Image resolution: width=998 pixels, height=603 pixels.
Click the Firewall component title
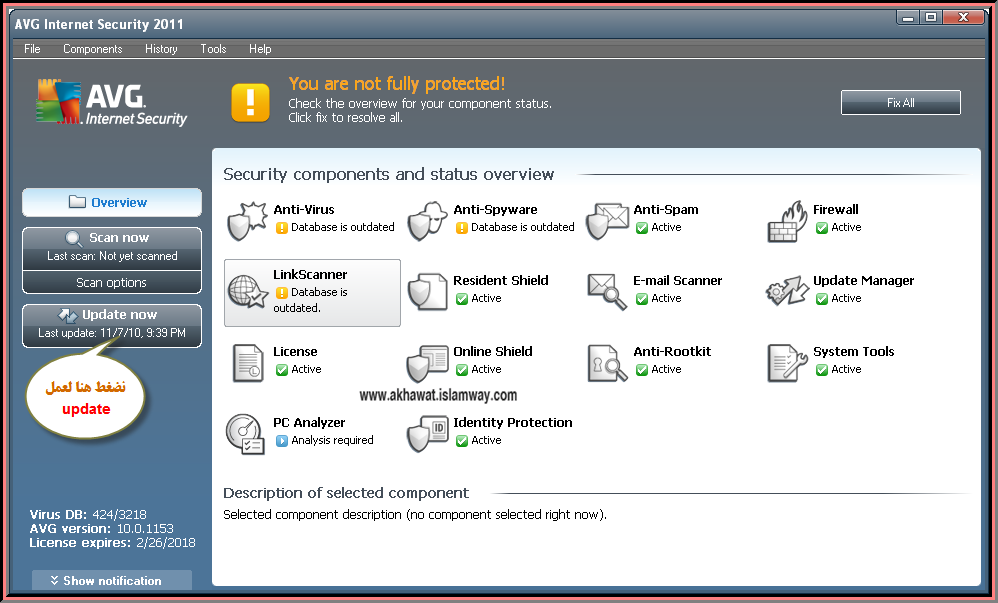(x=836, y=209)
